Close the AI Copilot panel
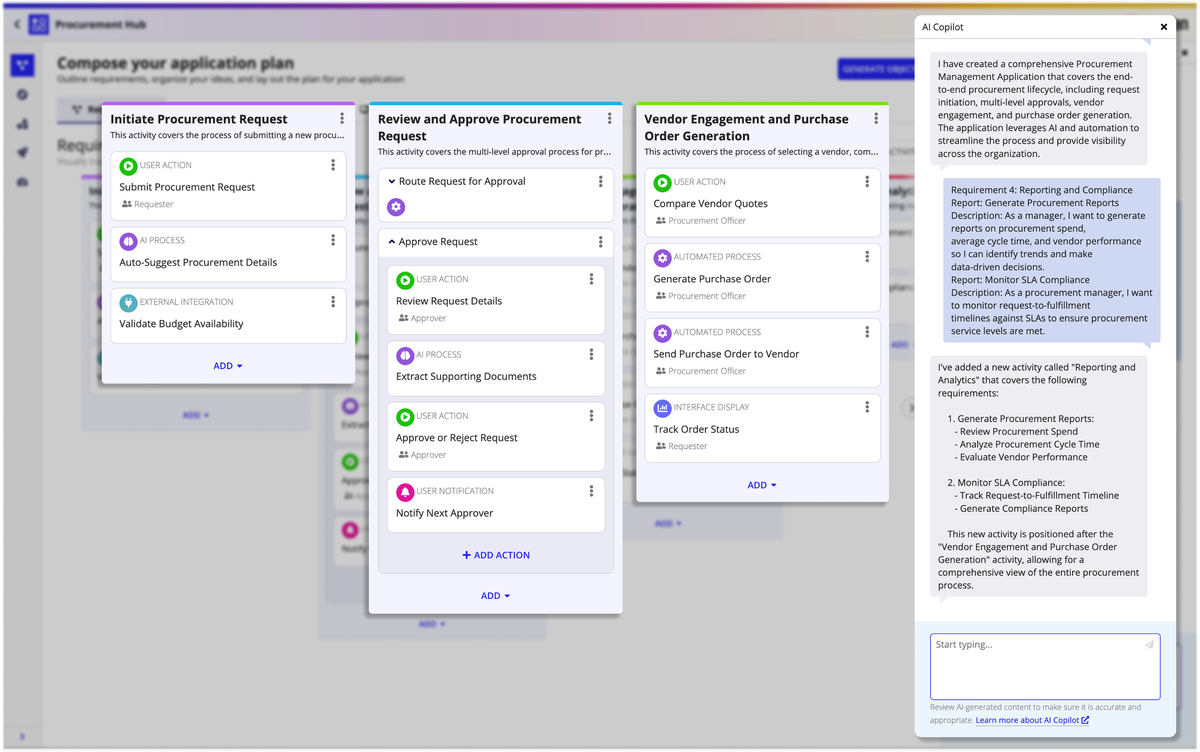 tap(1163, 28)
